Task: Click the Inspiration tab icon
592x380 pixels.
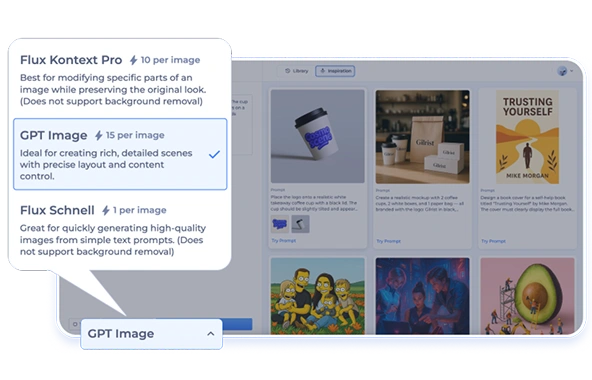Action: (x=323, y=71)
